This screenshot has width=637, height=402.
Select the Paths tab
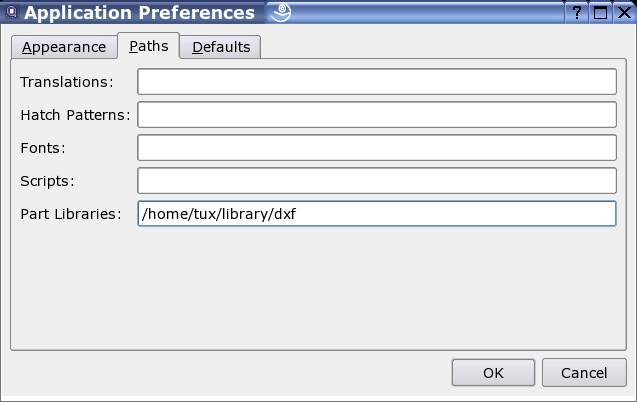coord(148,46)
